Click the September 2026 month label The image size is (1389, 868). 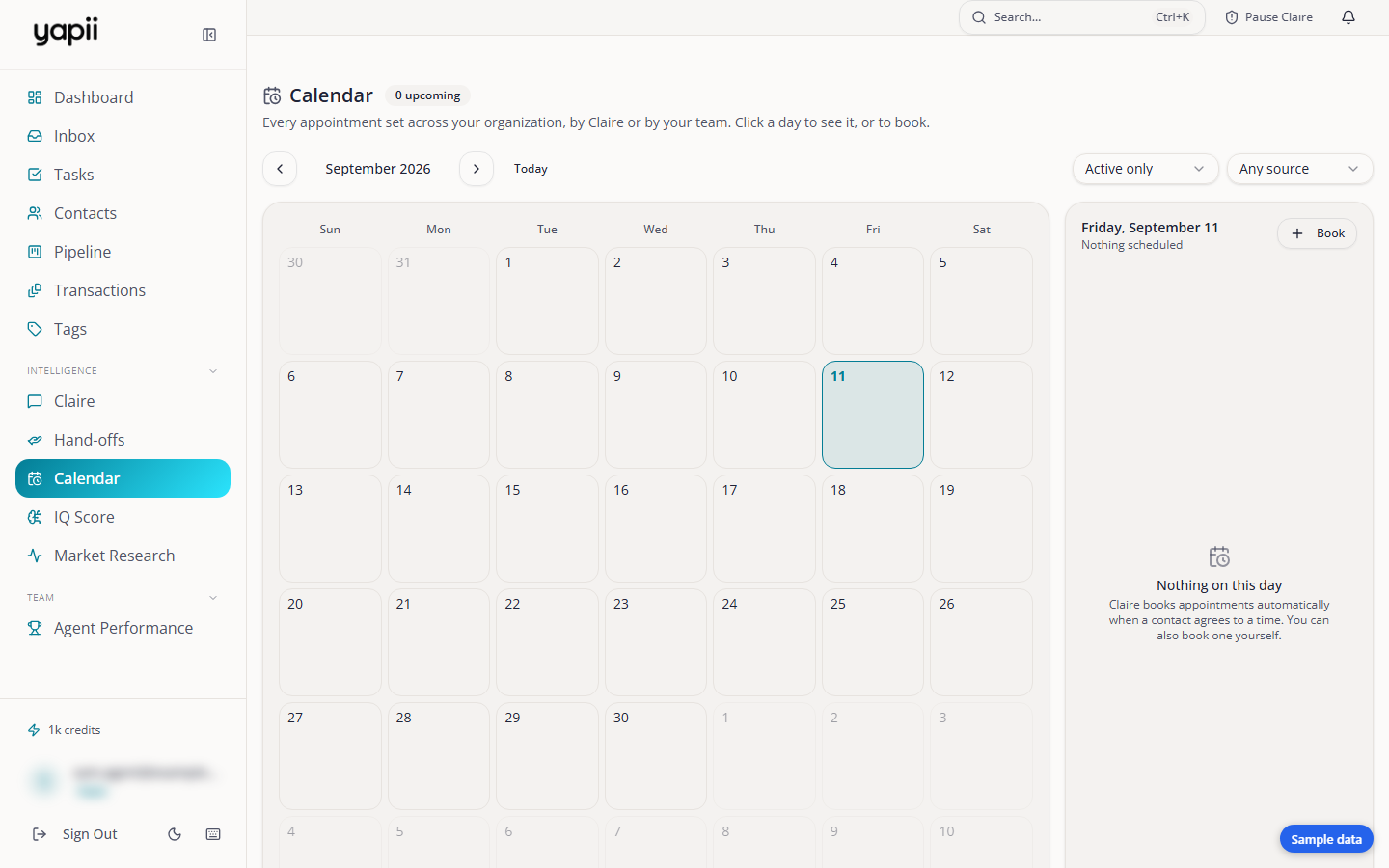(x=378, y=169)
